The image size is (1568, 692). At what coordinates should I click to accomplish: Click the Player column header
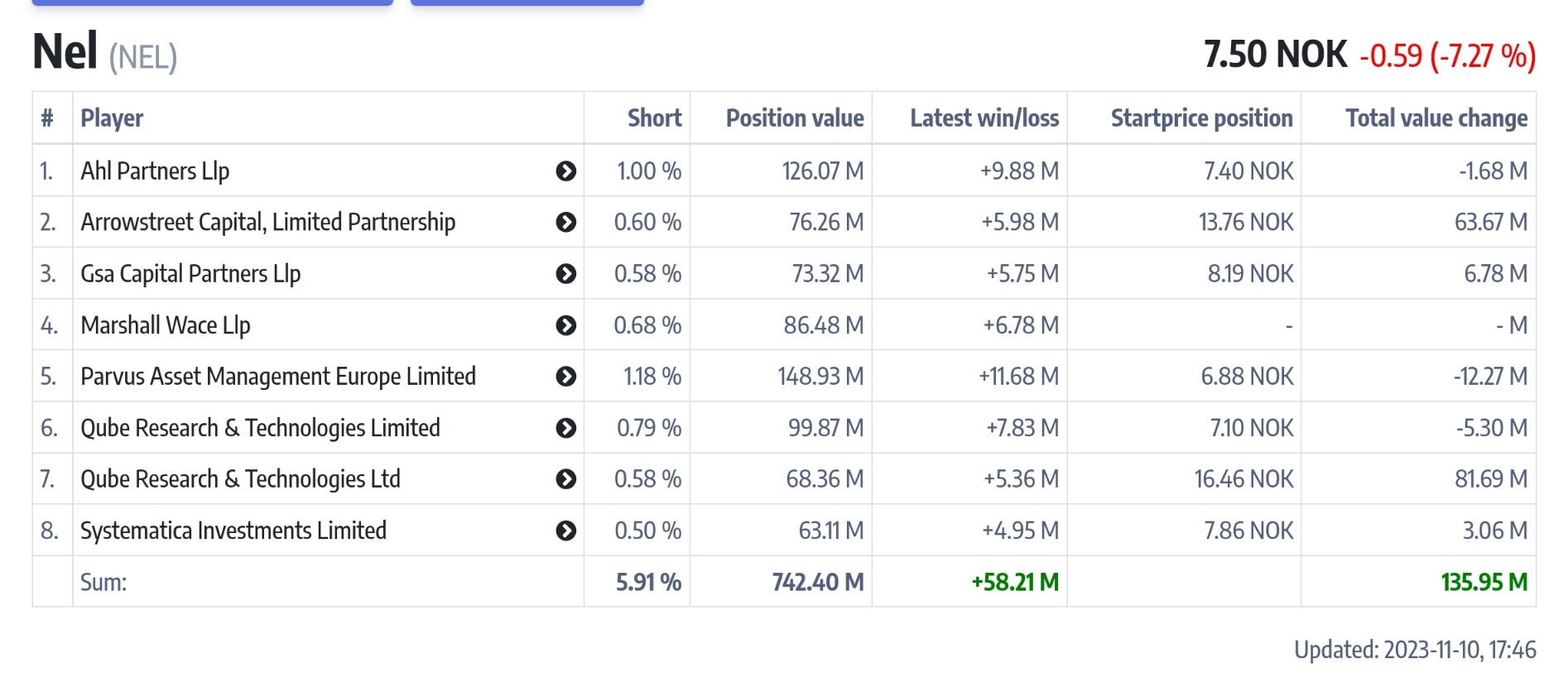point(112,118)
